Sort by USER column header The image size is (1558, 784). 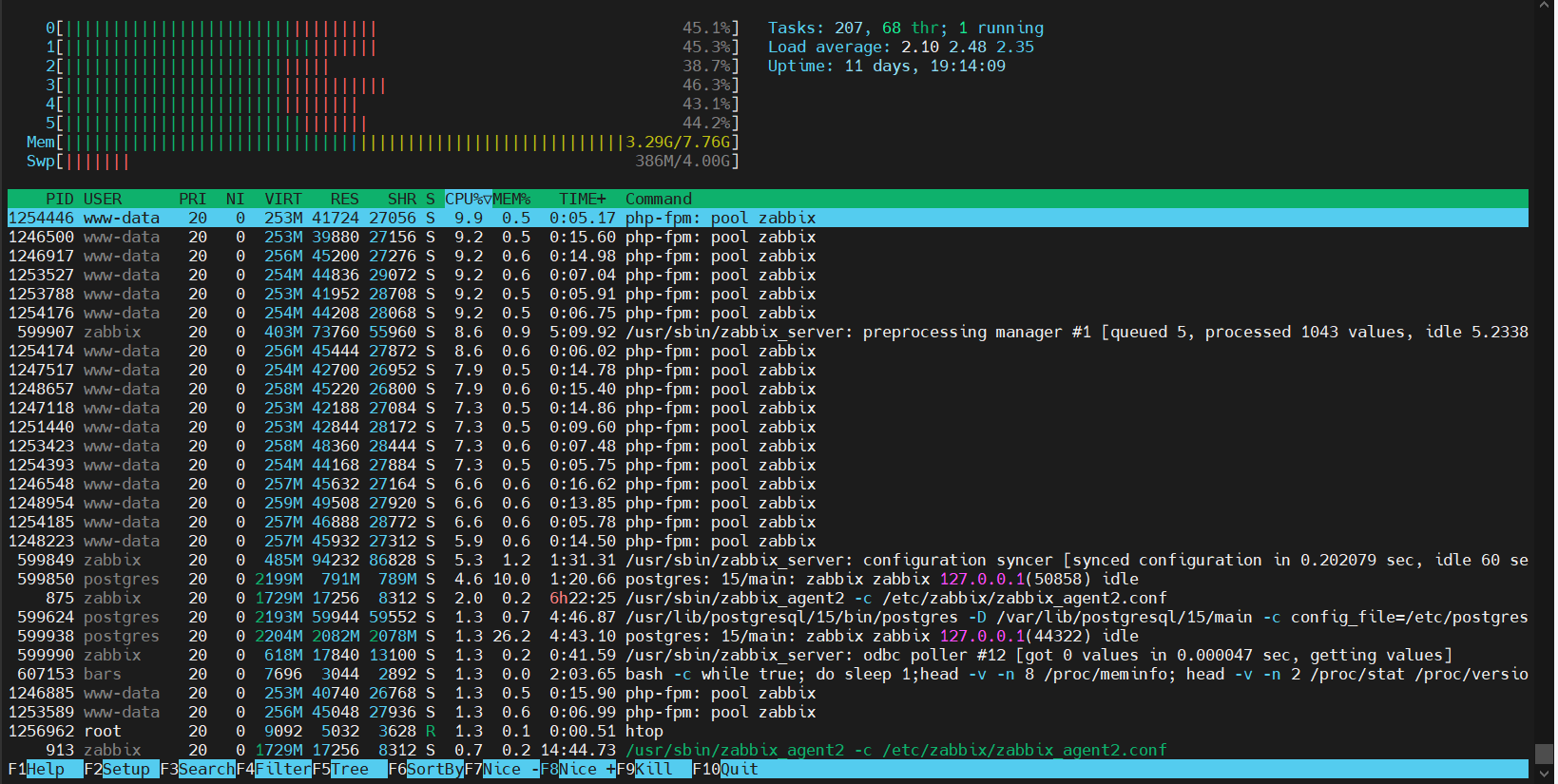pos(103,199)
